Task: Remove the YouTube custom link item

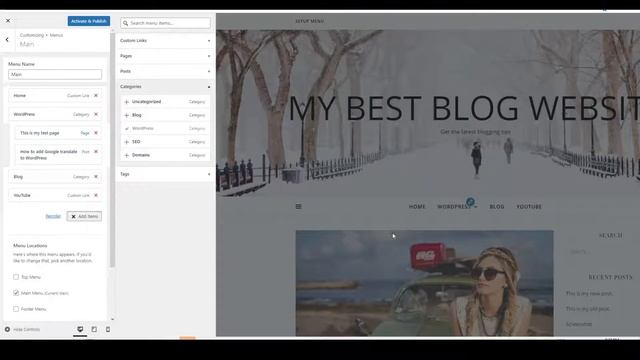Action: coord(96,196)
